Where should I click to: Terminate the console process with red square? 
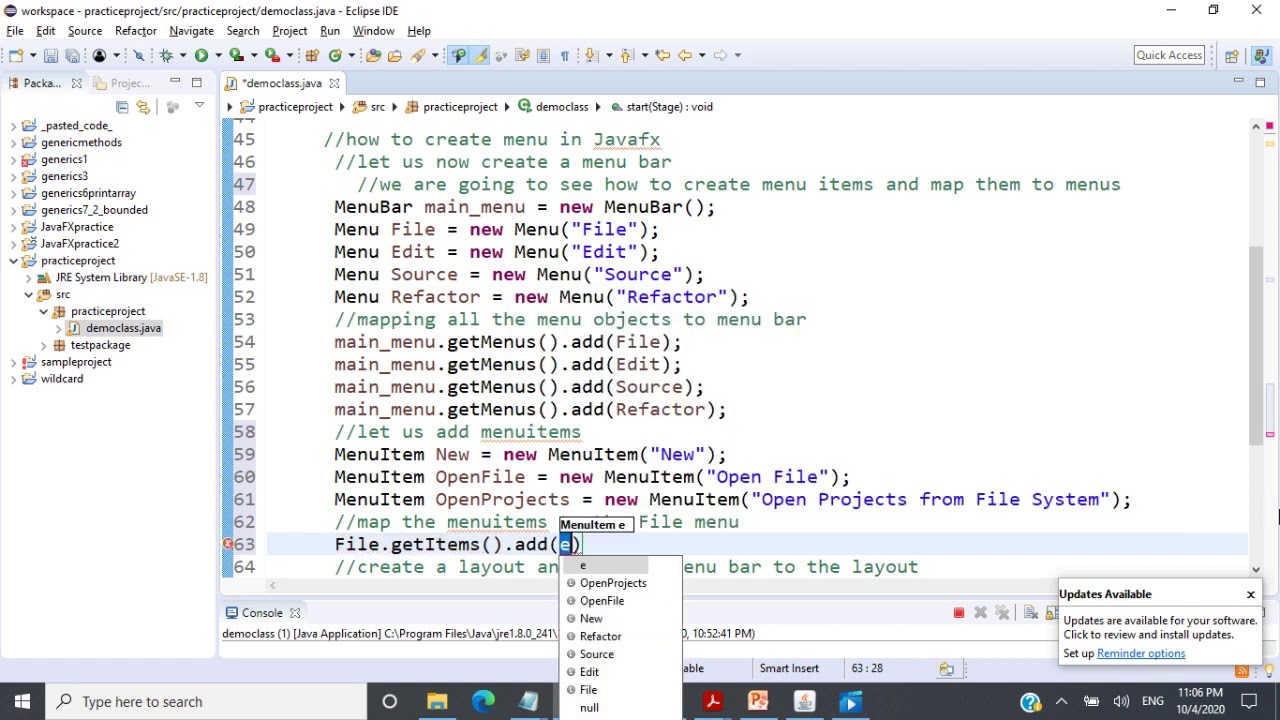click(x=958, y=613)
